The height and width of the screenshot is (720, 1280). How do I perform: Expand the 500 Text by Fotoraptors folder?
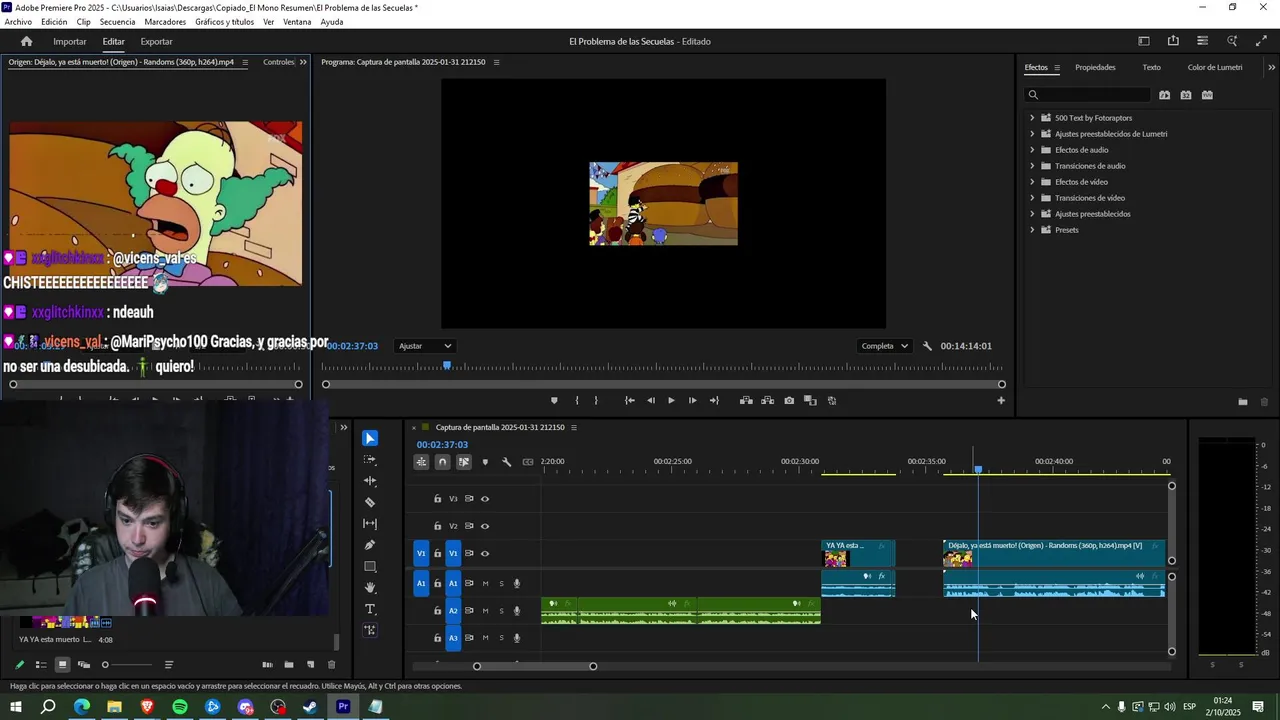[x=1032, y=118]
